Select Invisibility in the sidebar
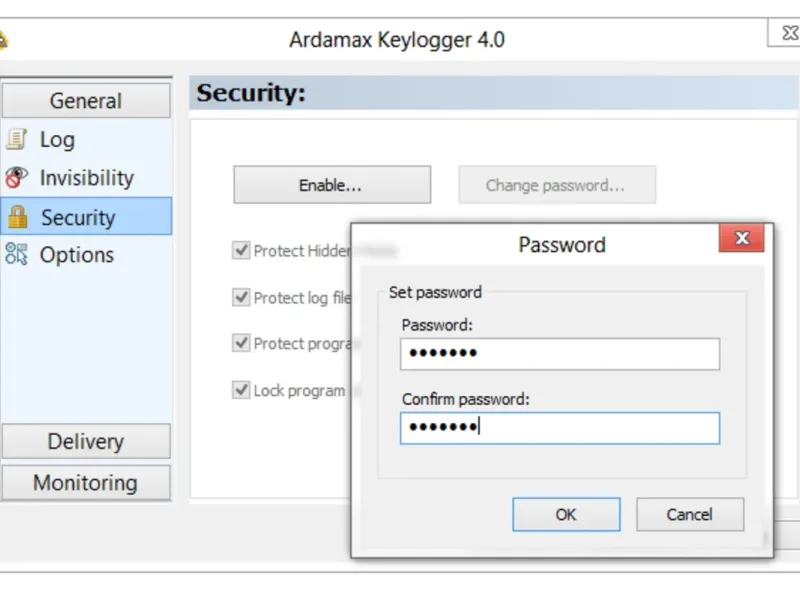The height and width of the screenshot is (600, 800). (86, 178)
